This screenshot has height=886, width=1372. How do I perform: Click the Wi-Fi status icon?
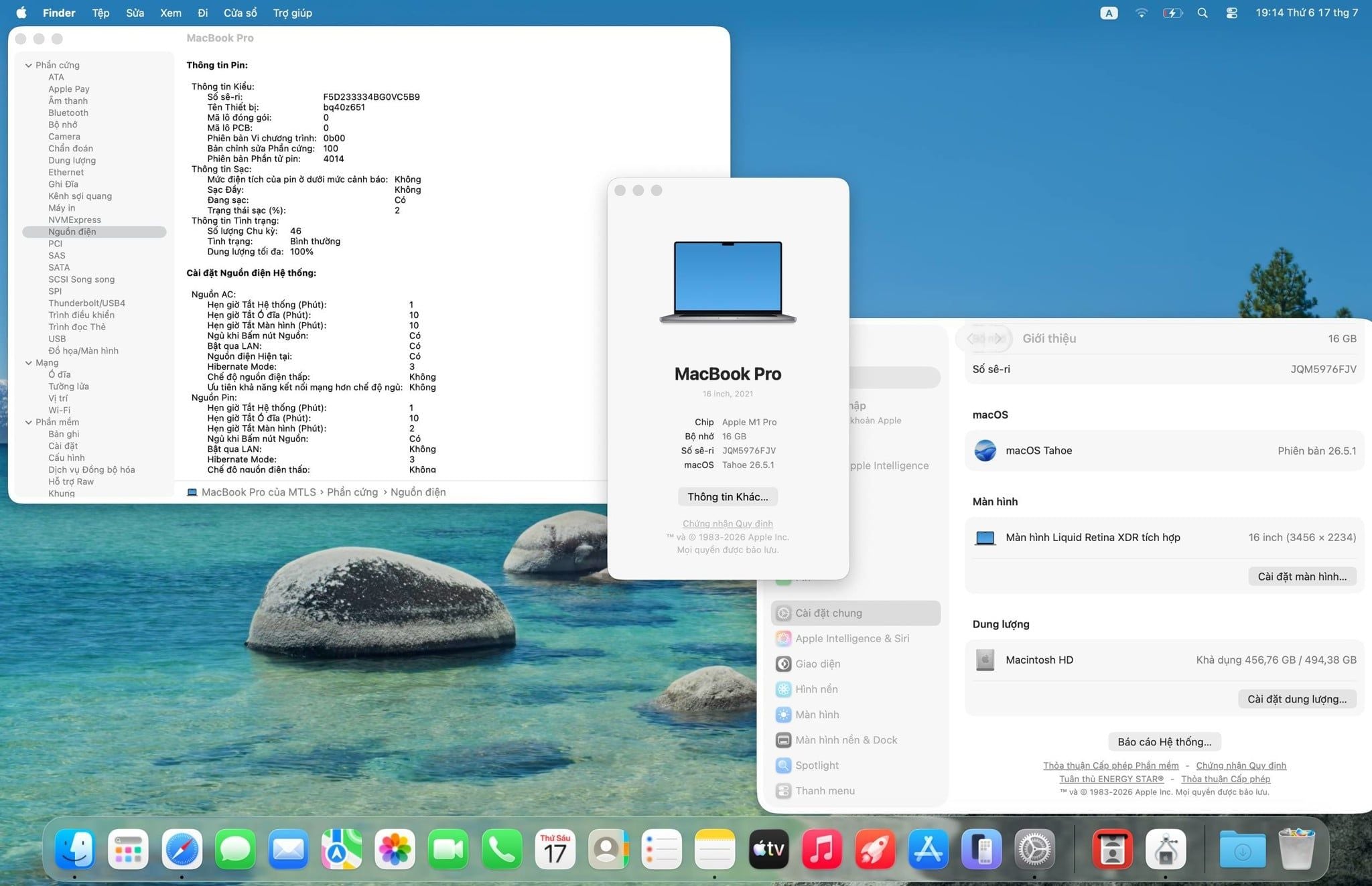[x=1142, y=13]
